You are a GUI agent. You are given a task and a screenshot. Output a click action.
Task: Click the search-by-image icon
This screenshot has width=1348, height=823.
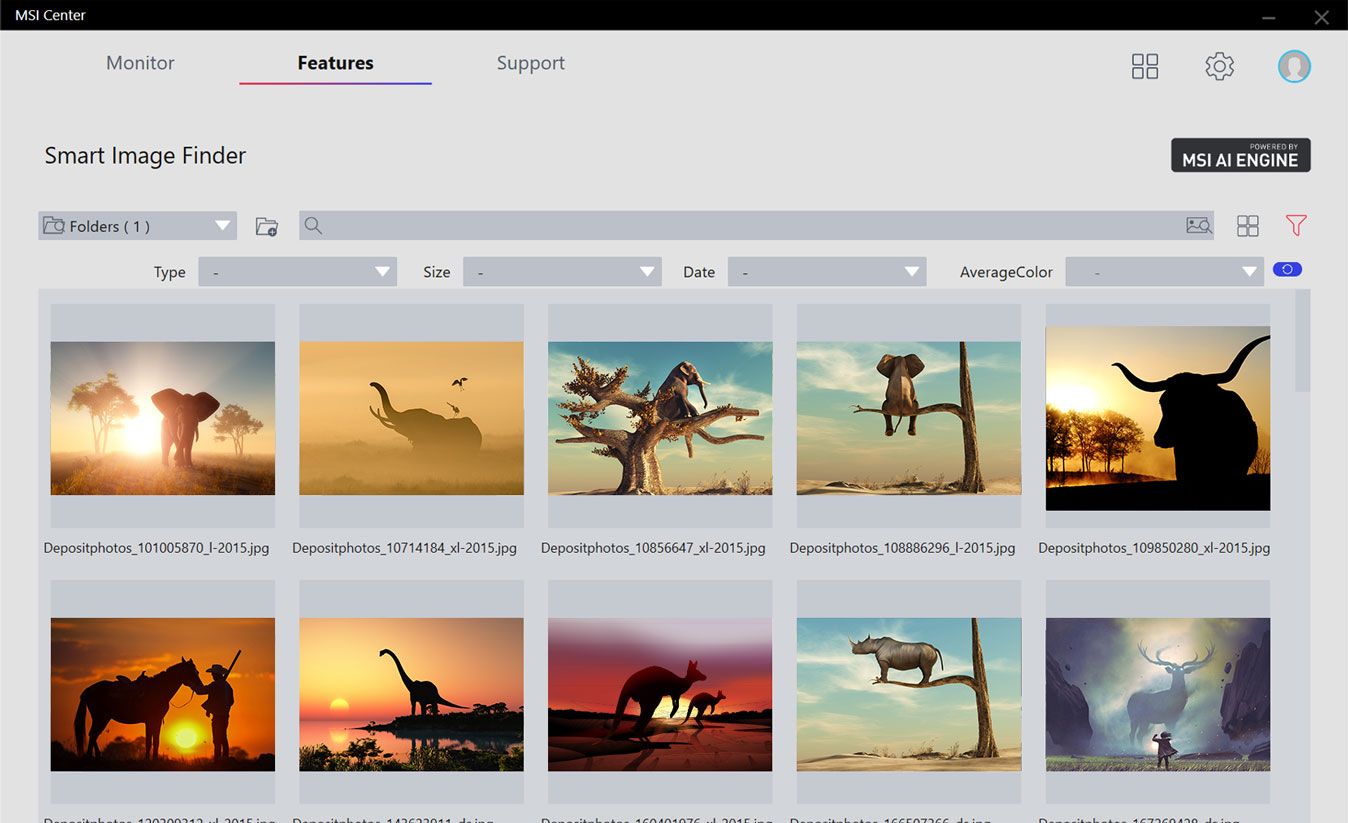pos(1198,226)
